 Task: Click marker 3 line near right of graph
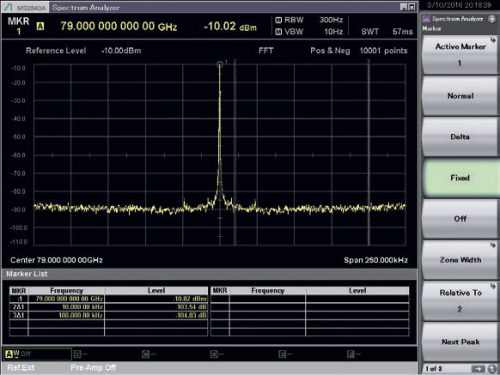(x=369, y=153)
